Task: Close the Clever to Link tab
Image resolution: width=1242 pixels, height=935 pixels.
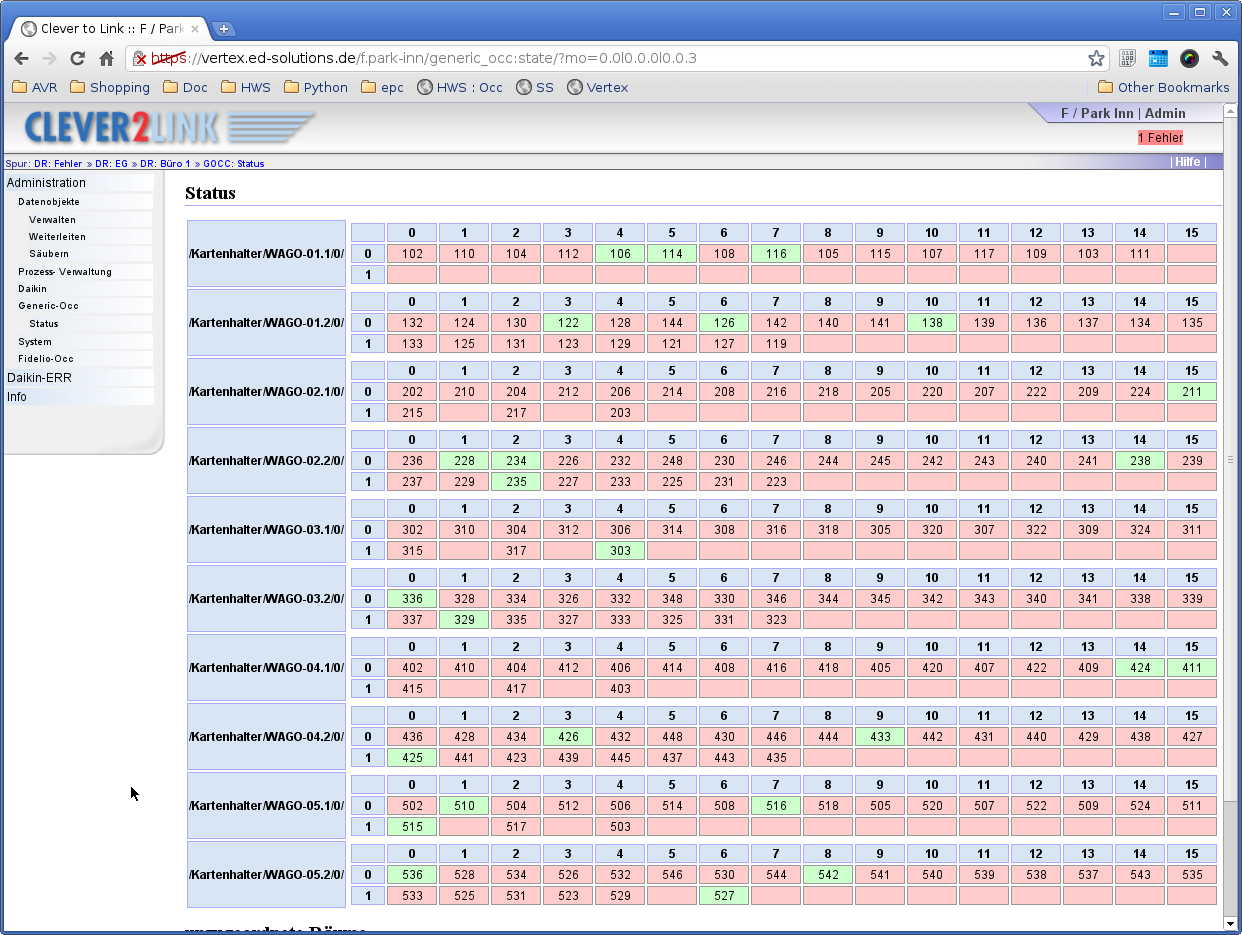Action: [195, 29]
